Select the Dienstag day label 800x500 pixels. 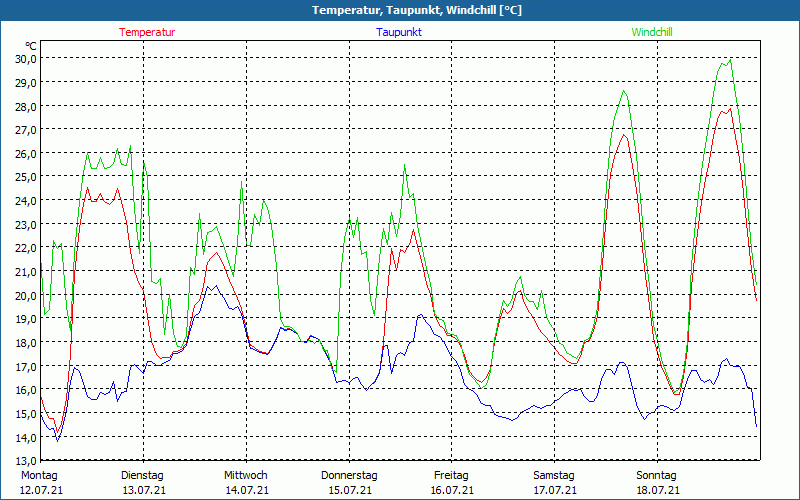[x=142, y=475]
